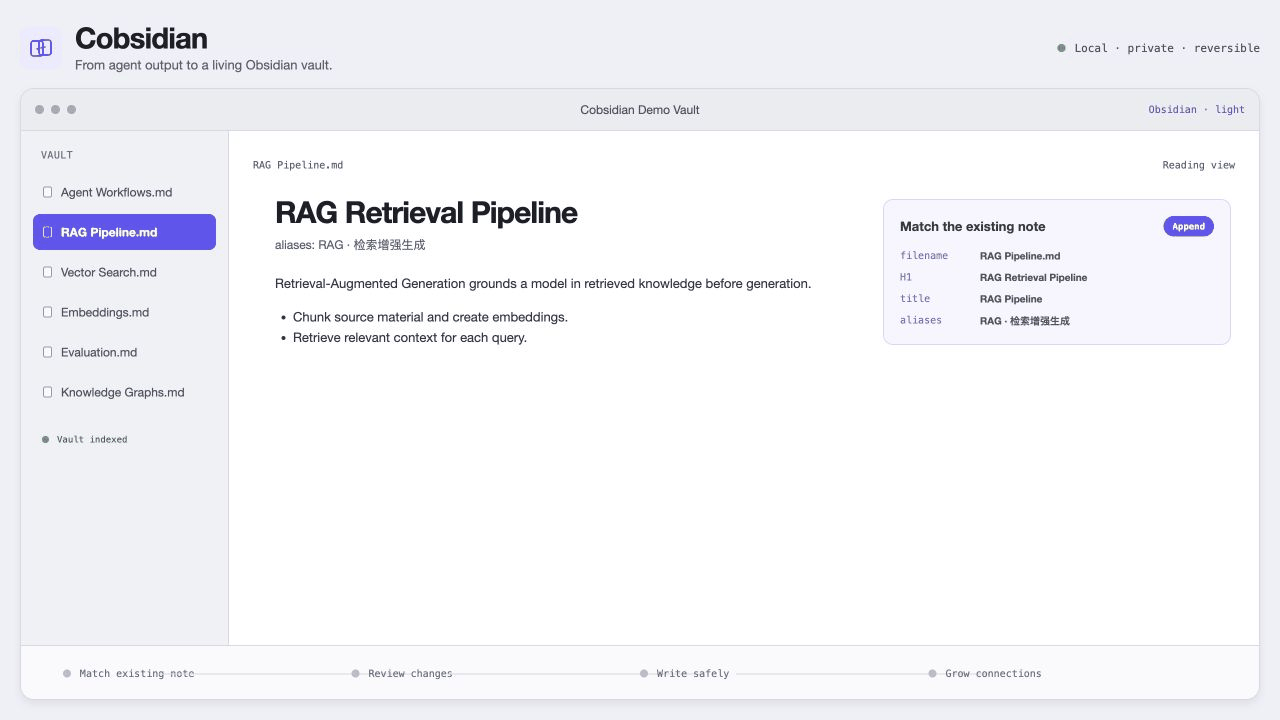
Task: Click the "Cobsidian Demo Vault" window title
Action: tap(640, 110)
